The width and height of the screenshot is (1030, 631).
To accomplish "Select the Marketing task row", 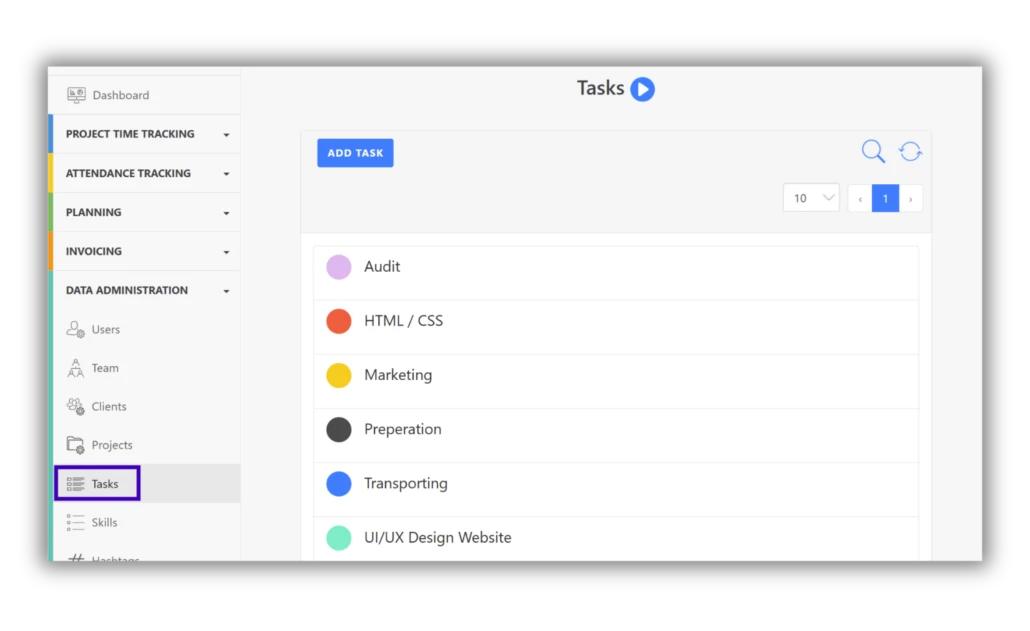I will tap(400, 375).
